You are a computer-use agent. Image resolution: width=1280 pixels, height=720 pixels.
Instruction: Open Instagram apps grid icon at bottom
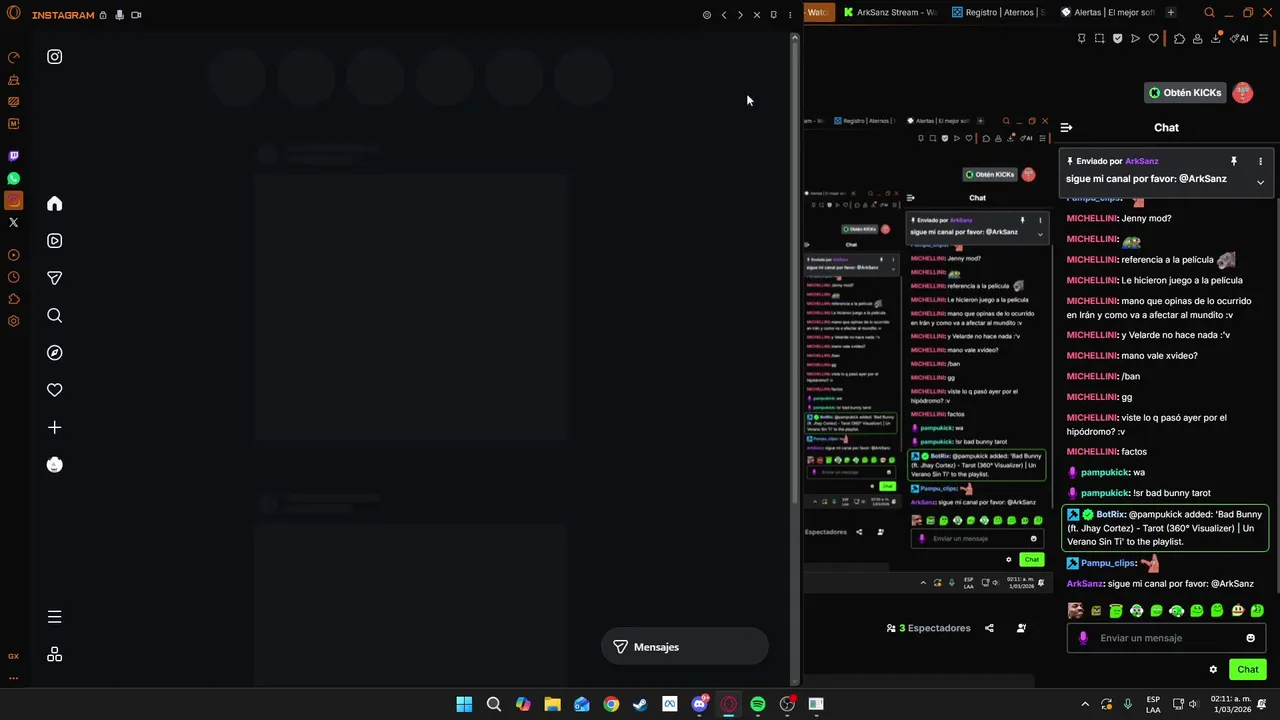(x=55, y=654)
